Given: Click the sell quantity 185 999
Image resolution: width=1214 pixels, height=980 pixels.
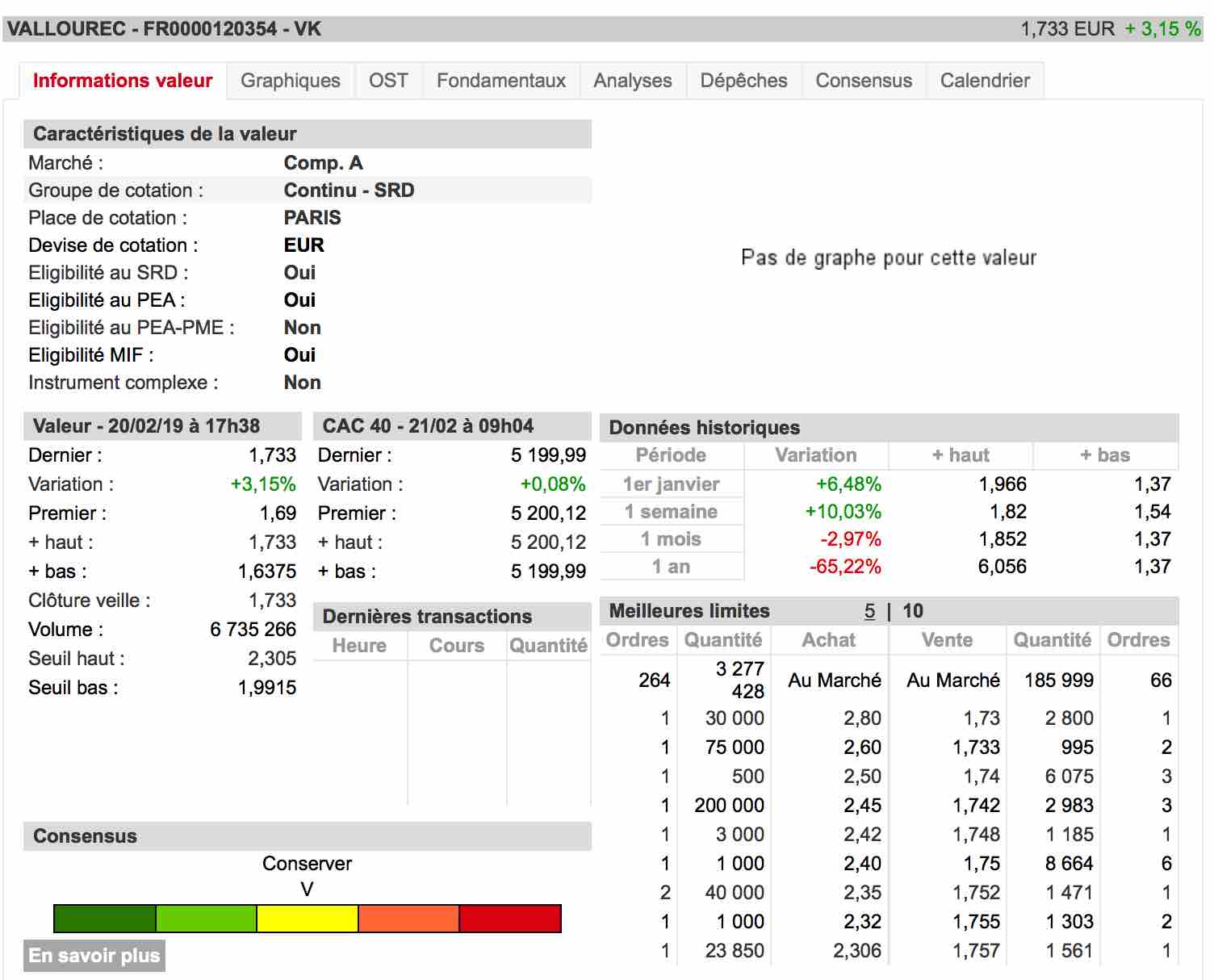Looking at the screenshot, I should click(1059, 681).
